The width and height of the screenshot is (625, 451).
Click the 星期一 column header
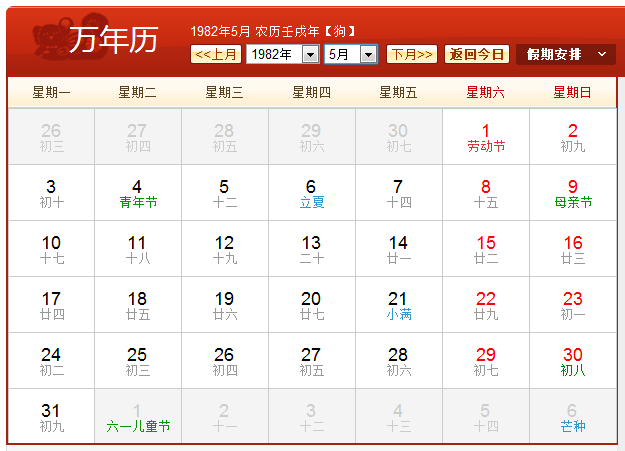(x=51, y=93)
